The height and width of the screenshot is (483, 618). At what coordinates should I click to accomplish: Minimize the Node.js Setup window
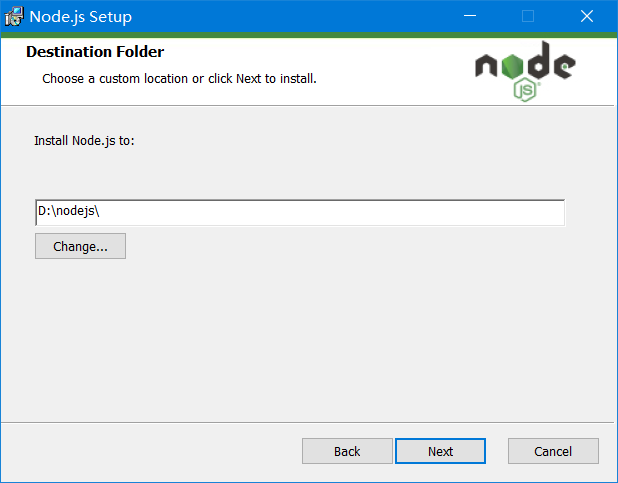click(470, 16)
